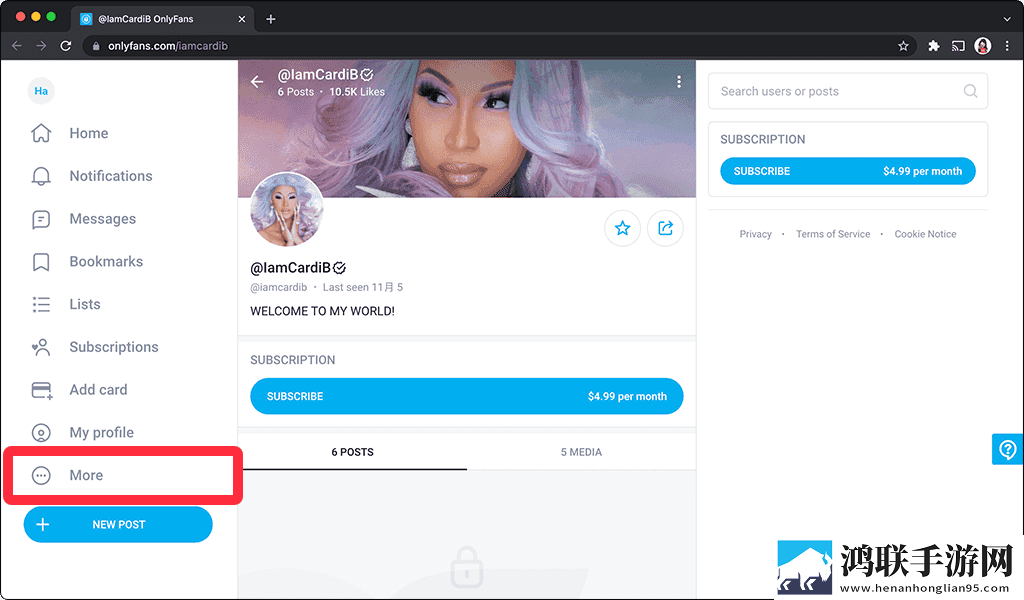Click the SUBSCRIBE button in the right panel

(848, 171)
